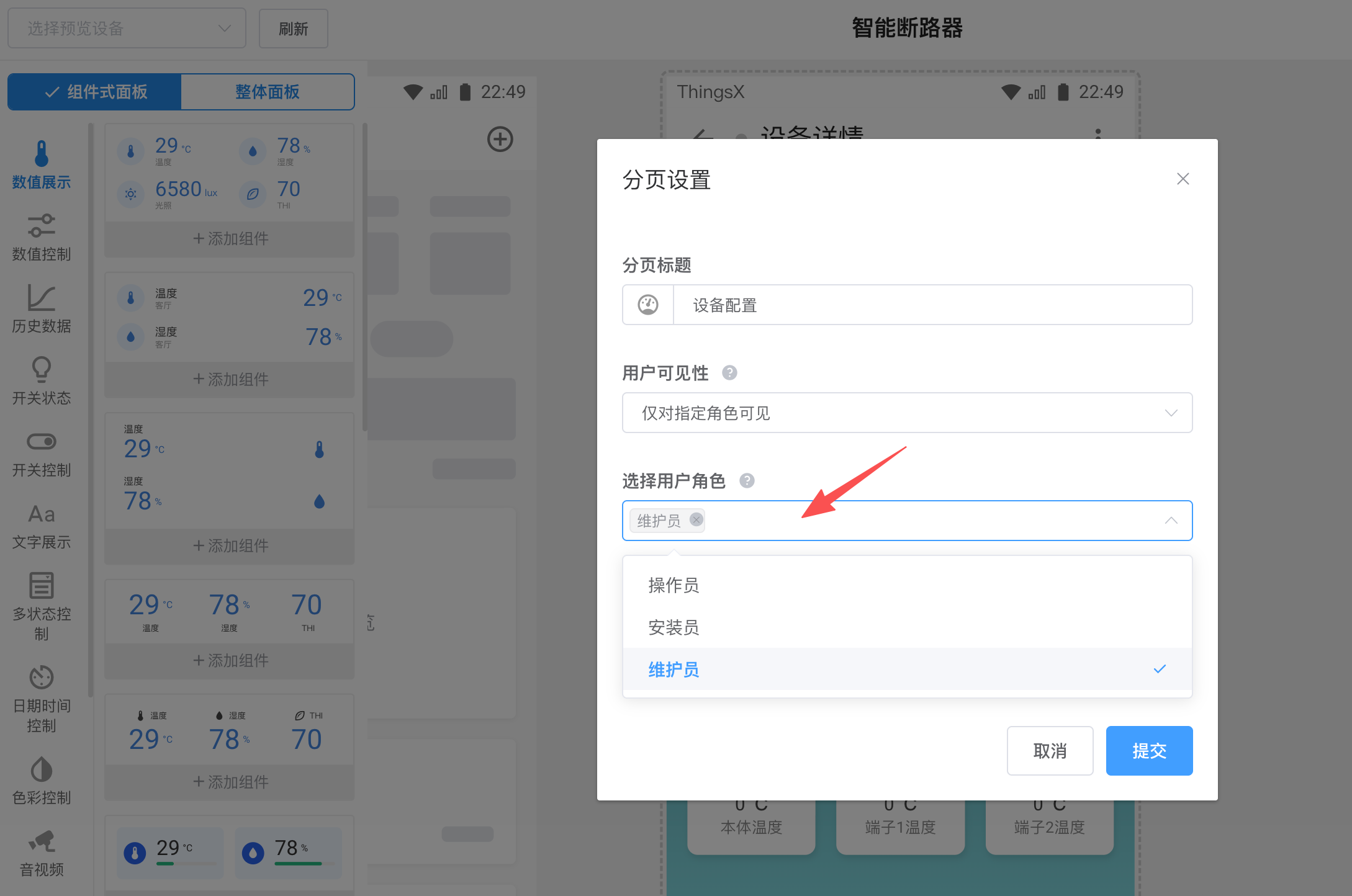Click help icon next to 选择用户角色
Viewport: 1352px width, 896px height.
[747, 481]
